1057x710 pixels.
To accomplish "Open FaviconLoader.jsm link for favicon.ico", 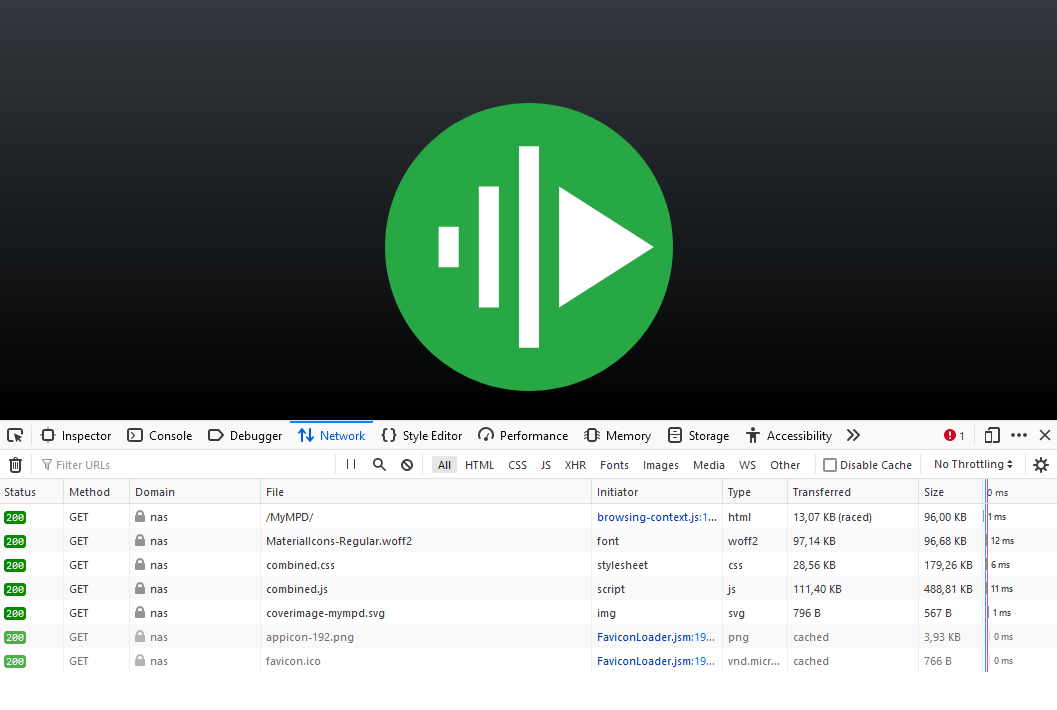I will (656, 661).
